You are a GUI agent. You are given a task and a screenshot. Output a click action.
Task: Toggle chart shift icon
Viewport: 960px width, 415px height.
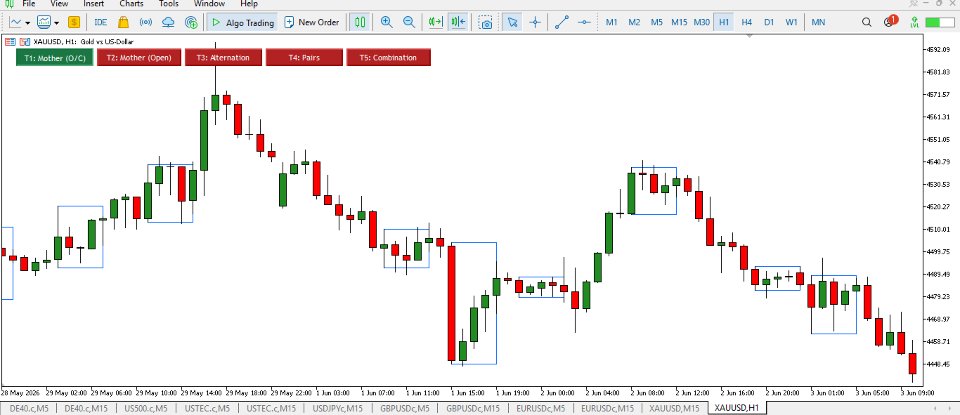coord(458,23)
